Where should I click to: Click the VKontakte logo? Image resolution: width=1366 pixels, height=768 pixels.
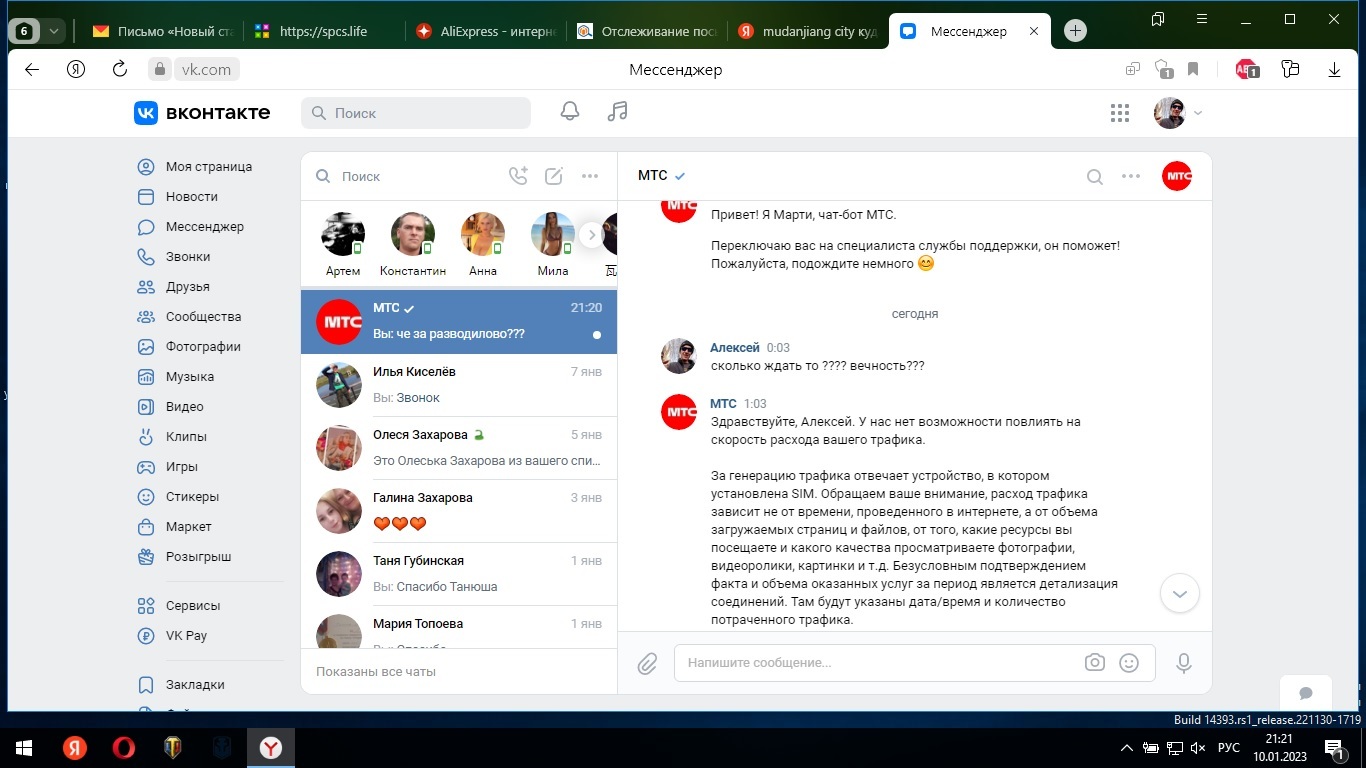tap(202, 113)
